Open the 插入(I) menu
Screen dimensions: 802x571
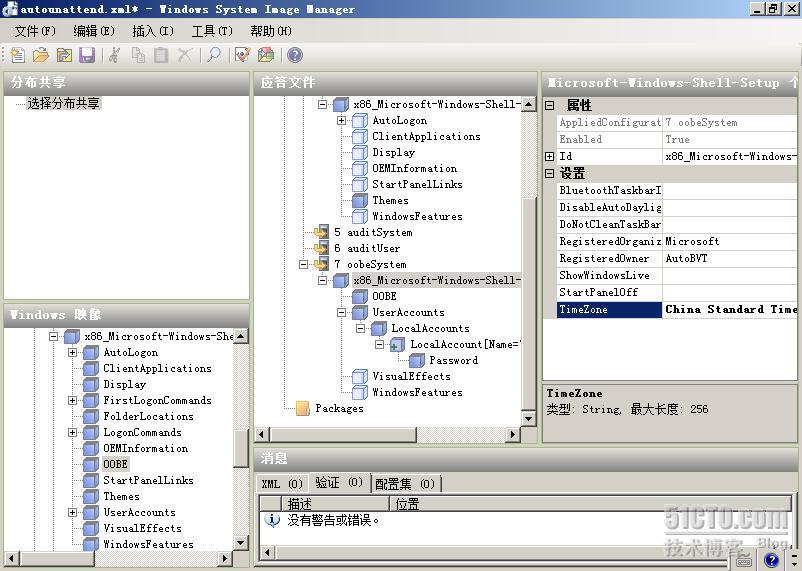pyautogui.click(x=153, y=31)
